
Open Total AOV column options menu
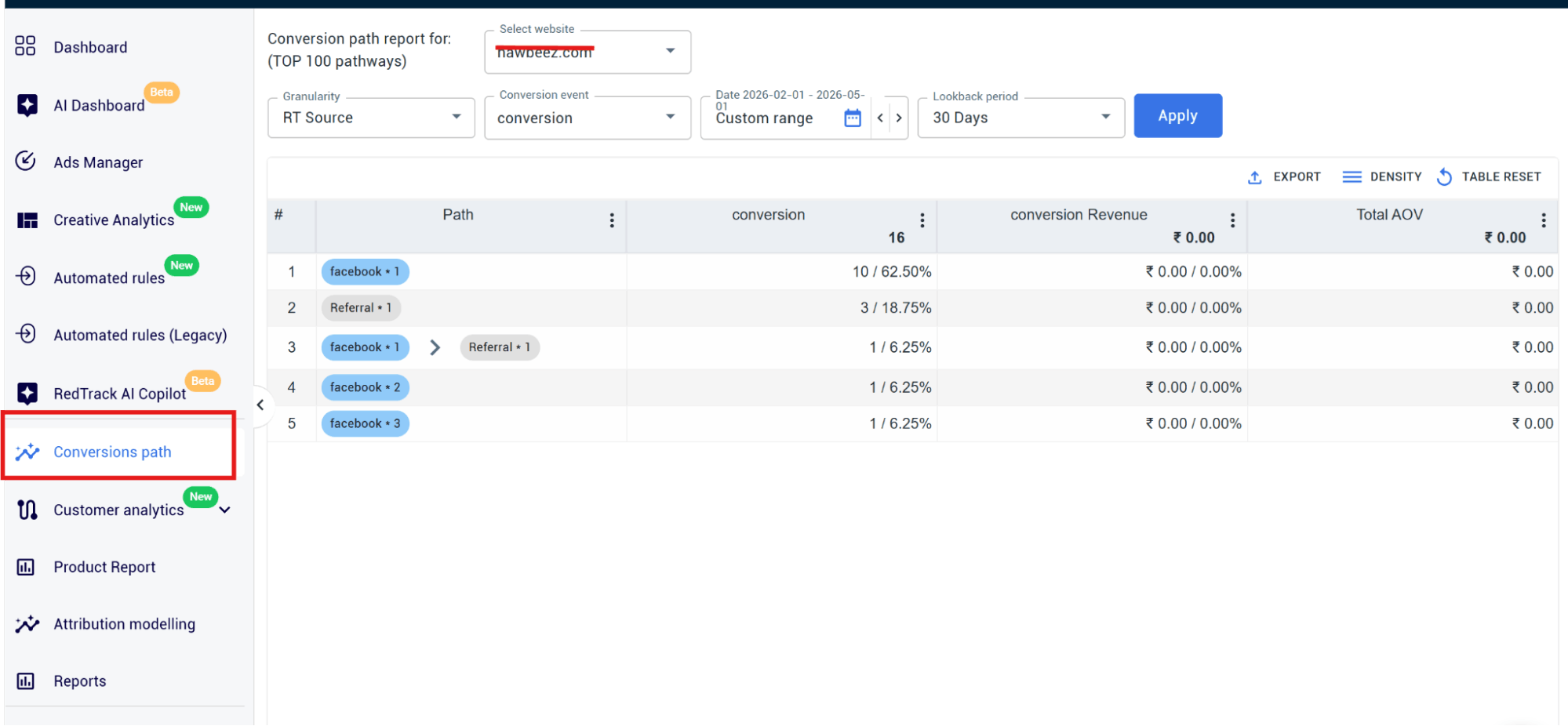click(1543, 220)
